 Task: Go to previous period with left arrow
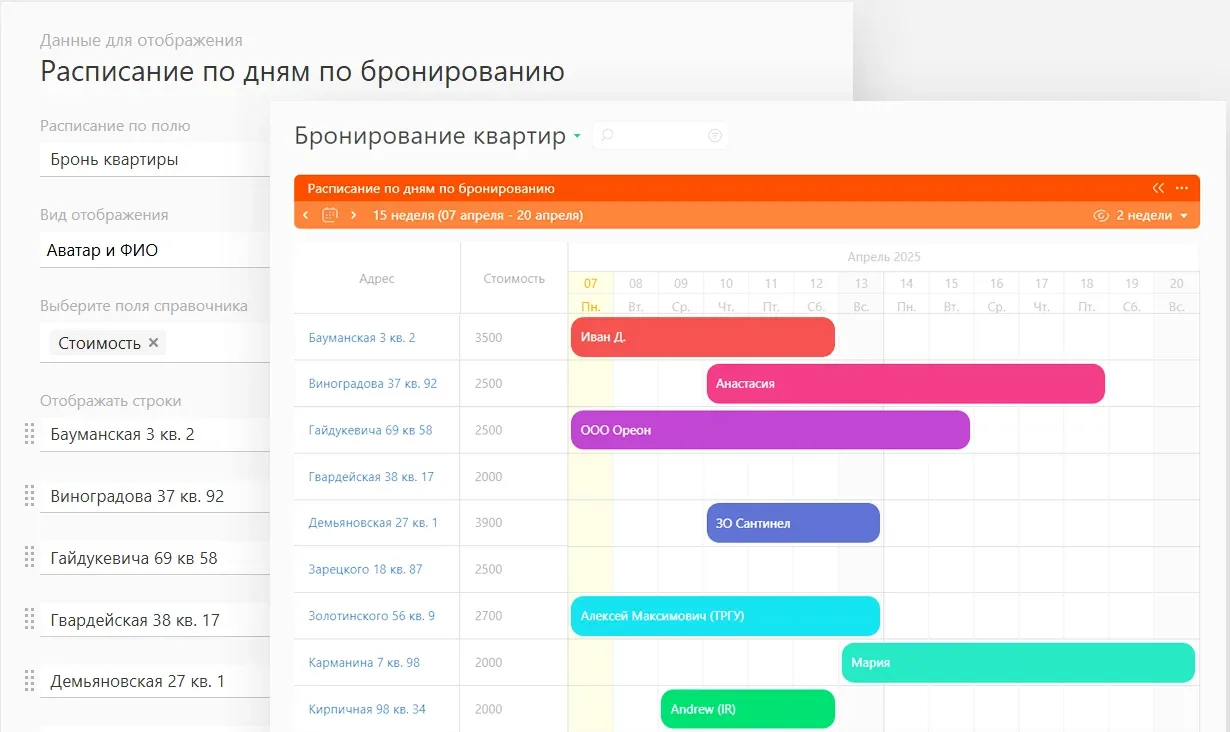point(305,215)
